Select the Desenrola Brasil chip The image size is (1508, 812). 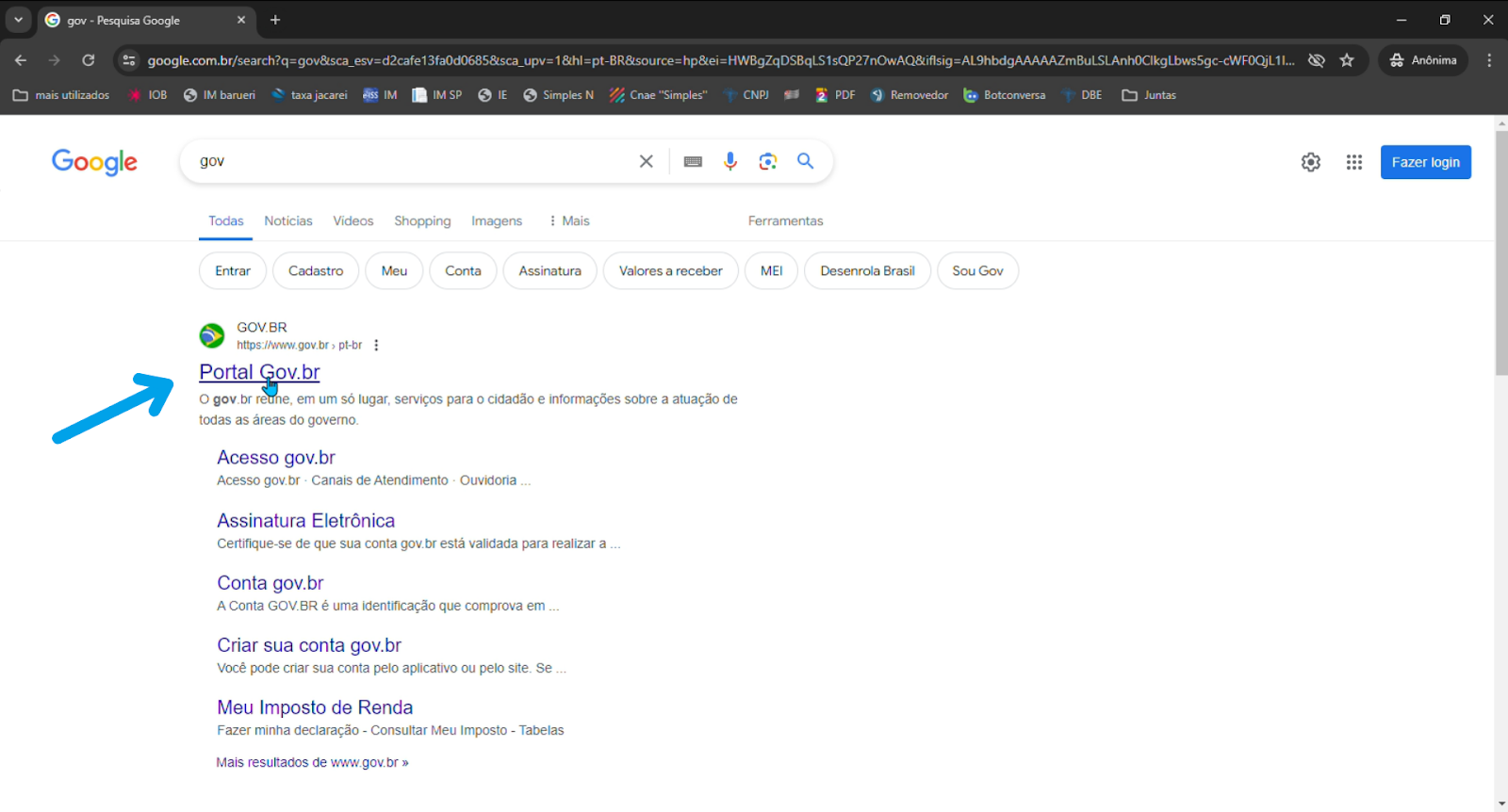coord(867,270)
